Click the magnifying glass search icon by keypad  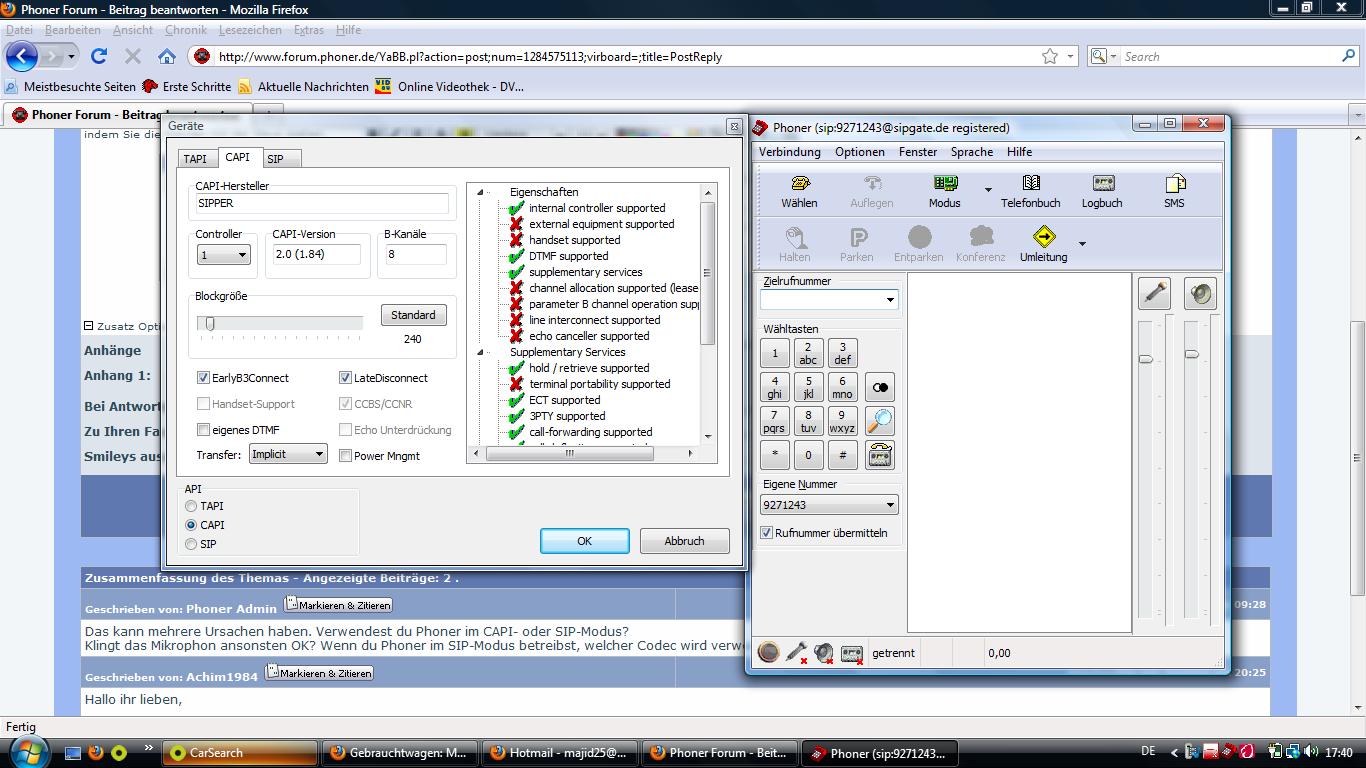point(880,421)
